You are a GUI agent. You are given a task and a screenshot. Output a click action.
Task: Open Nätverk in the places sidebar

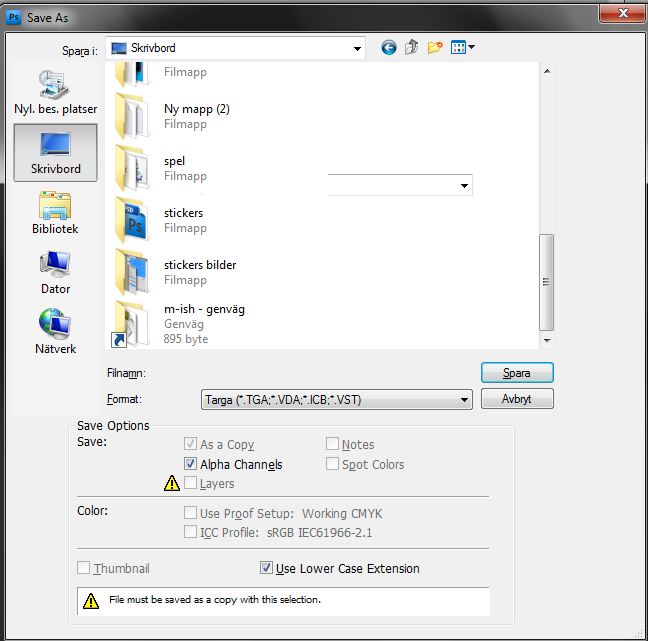55,331
